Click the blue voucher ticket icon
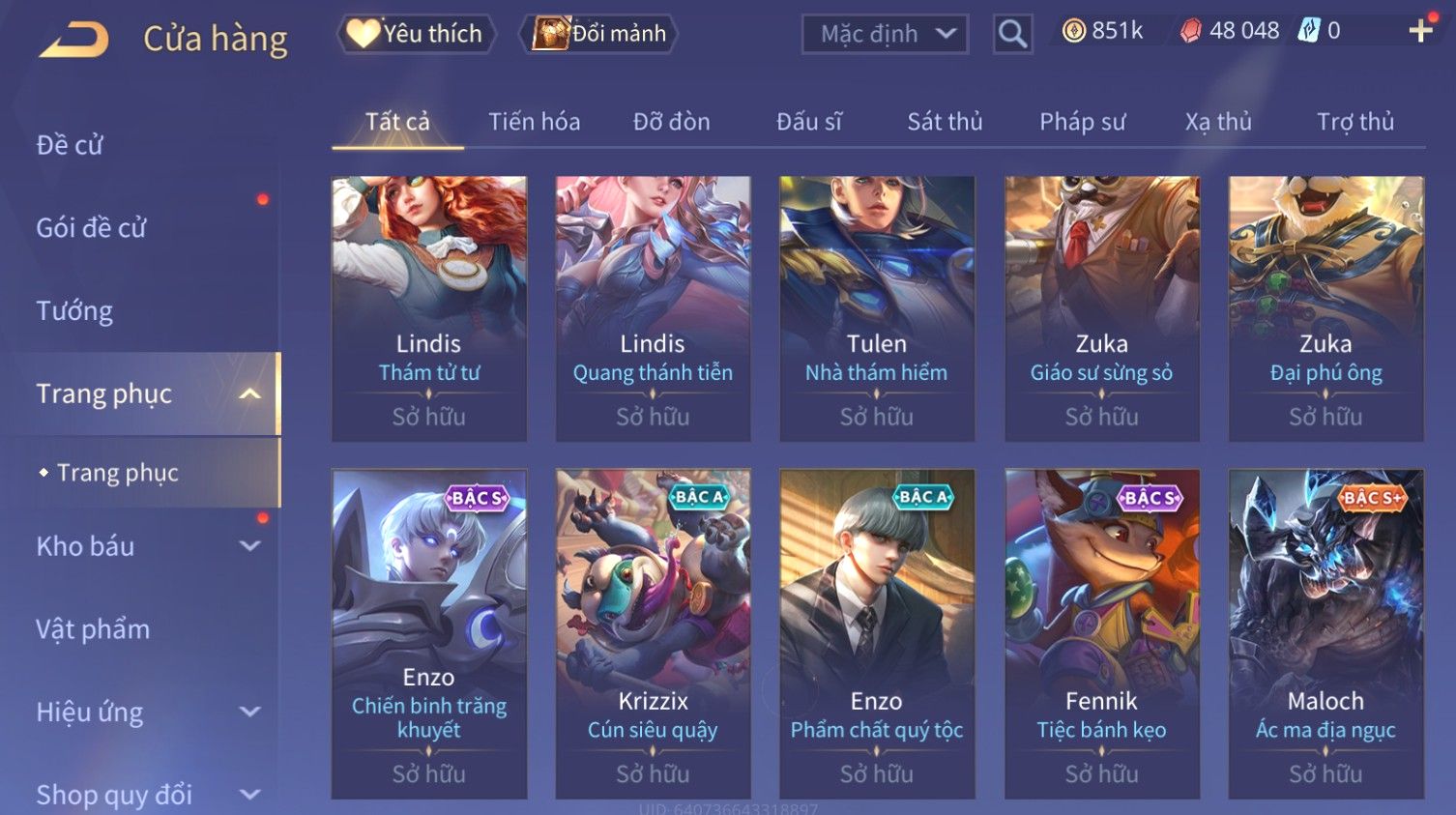 tap(1308, 31)
